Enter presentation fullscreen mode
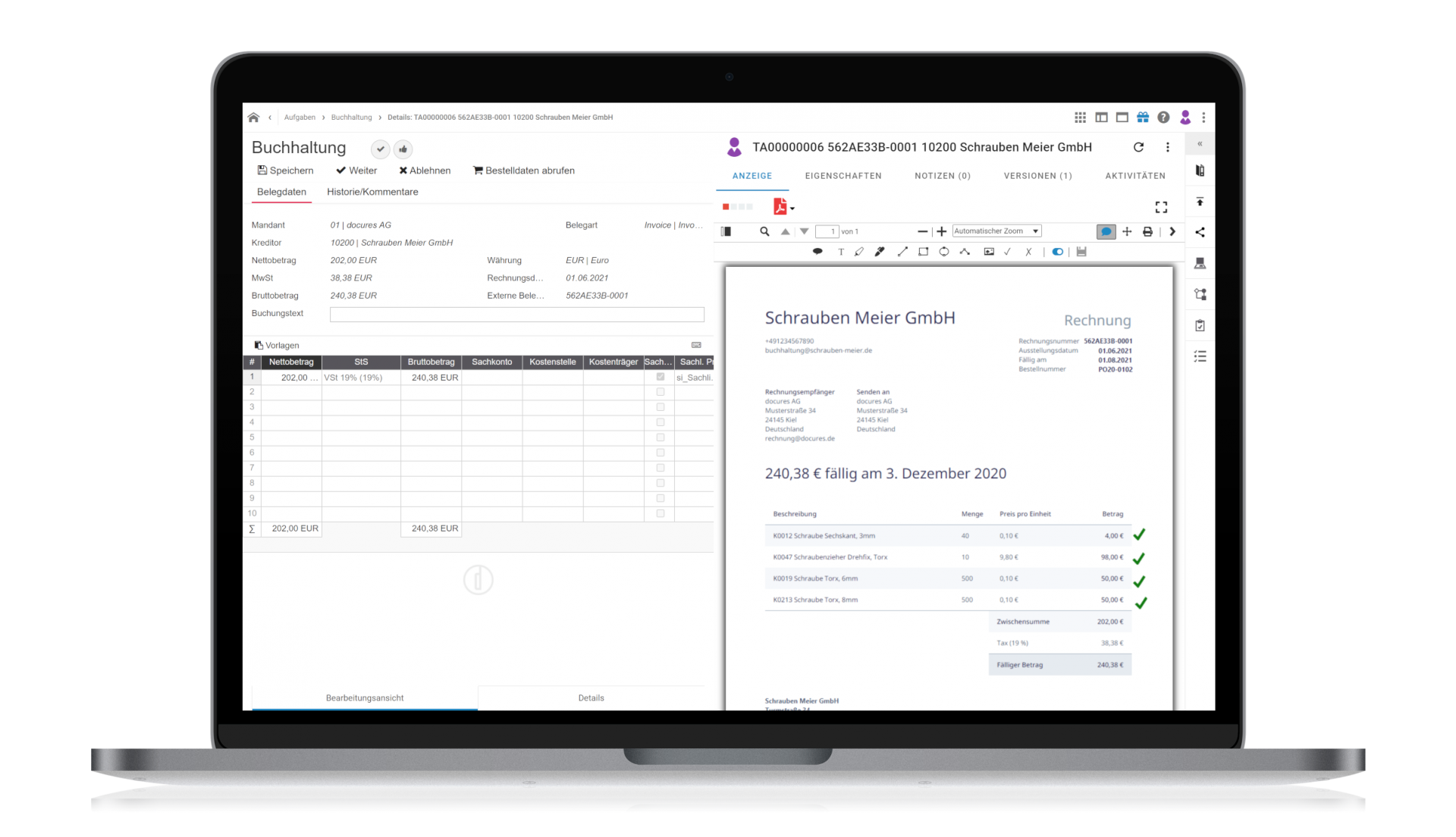1456x837 pixels. [x=1160, y=207]
